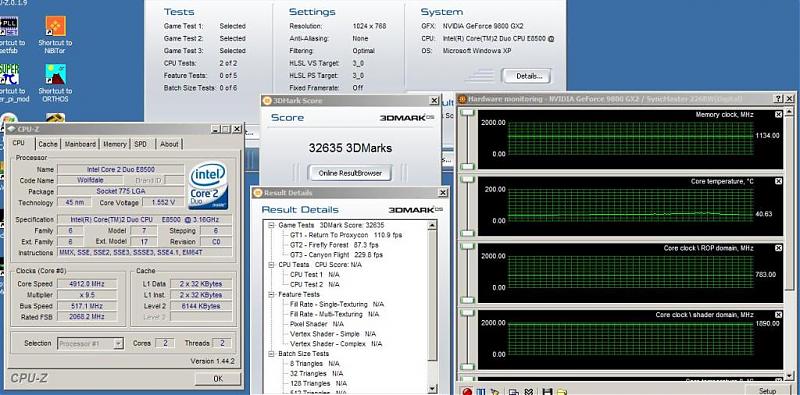Click the help question mark on Hardware monitoring
The image size is (800, 395).
[x=779, y=98]
